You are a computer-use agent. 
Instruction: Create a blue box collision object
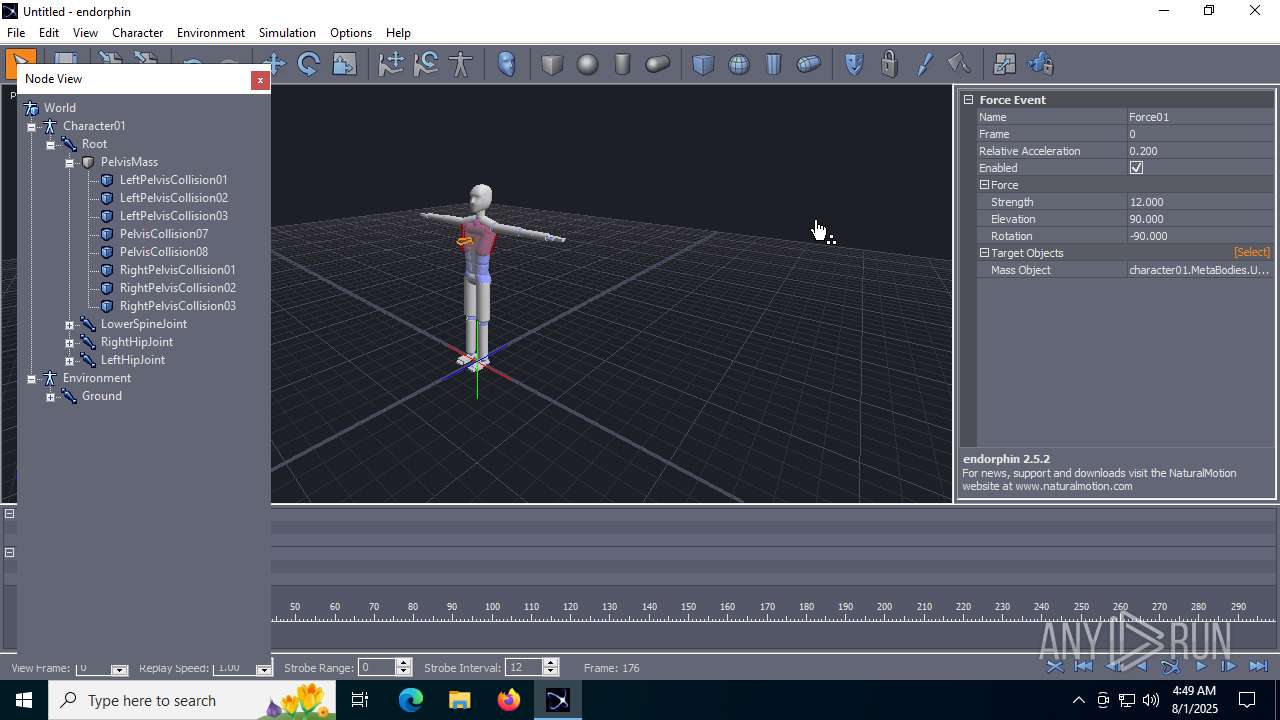(703, 64)
